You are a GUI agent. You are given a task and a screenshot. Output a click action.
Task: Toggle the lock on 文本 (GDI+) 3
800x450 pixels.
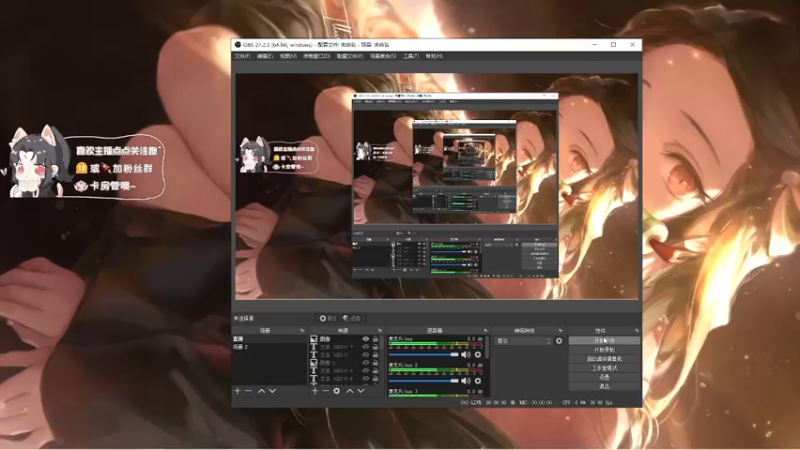pos(376,371)
